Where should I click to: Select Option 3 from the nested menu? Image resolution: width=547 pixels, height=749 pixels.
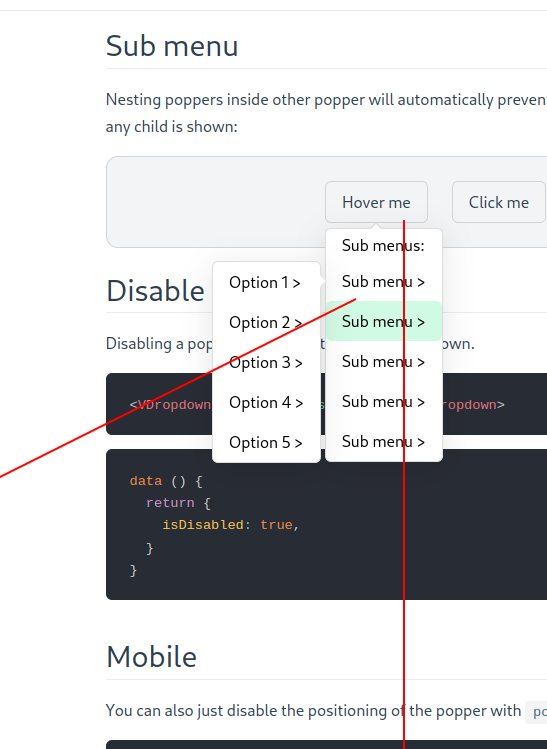tap(266, 363)
